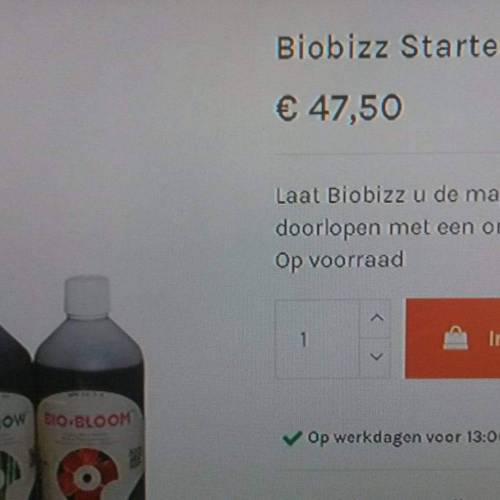The height and width of the screenshot is (500, 500).
Task: Click the doorlopen met een description line
Action: 388,229
